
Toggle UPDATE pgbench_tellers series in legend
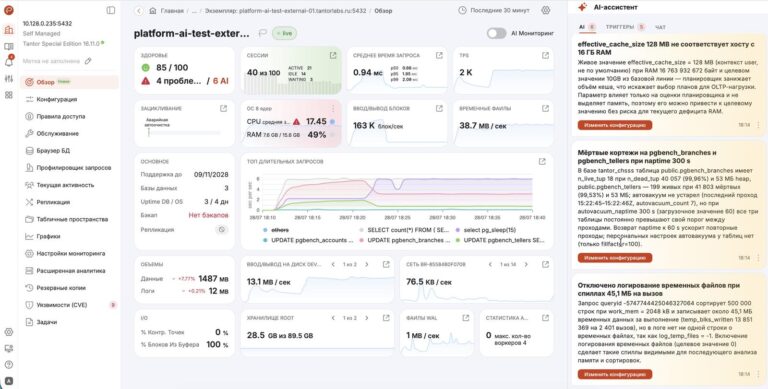point(500,241)
